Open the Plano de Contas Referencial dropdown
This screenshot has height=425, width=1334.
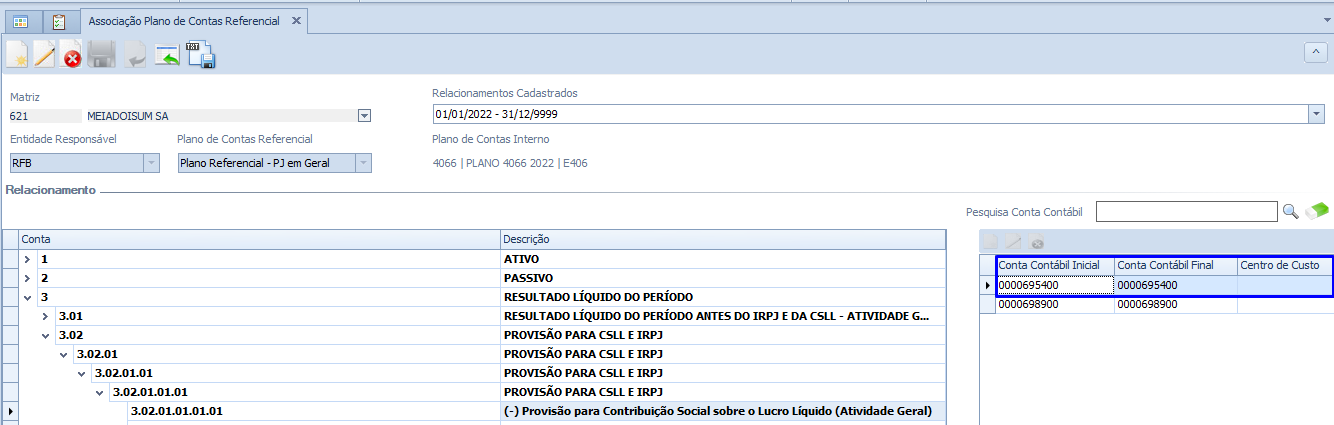point(364,163)
